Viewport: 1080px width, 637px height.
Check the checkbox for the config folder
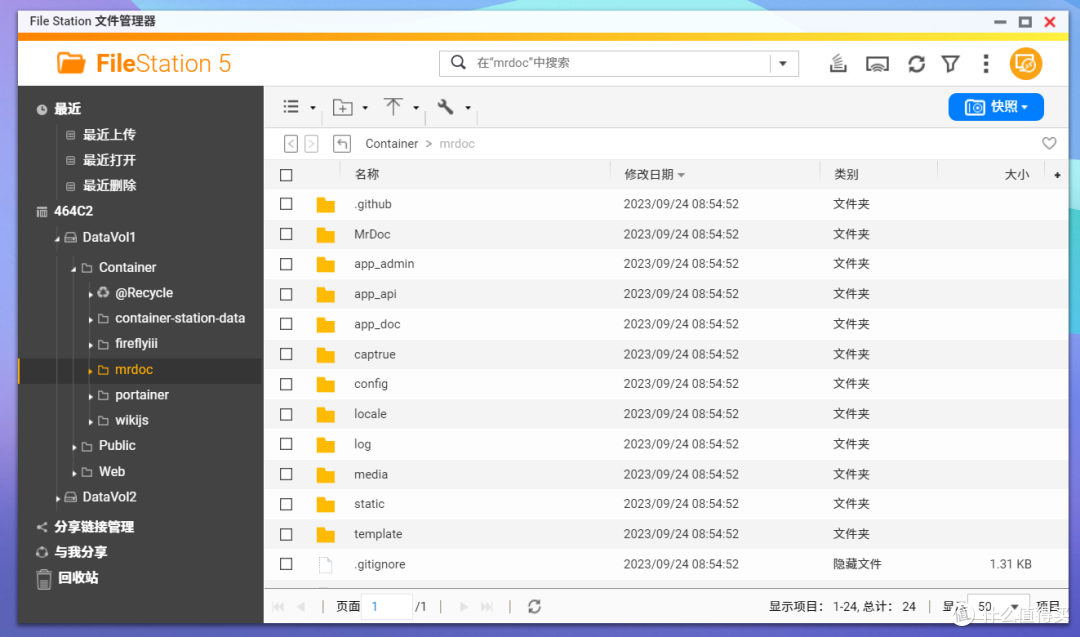pos(286,383)
